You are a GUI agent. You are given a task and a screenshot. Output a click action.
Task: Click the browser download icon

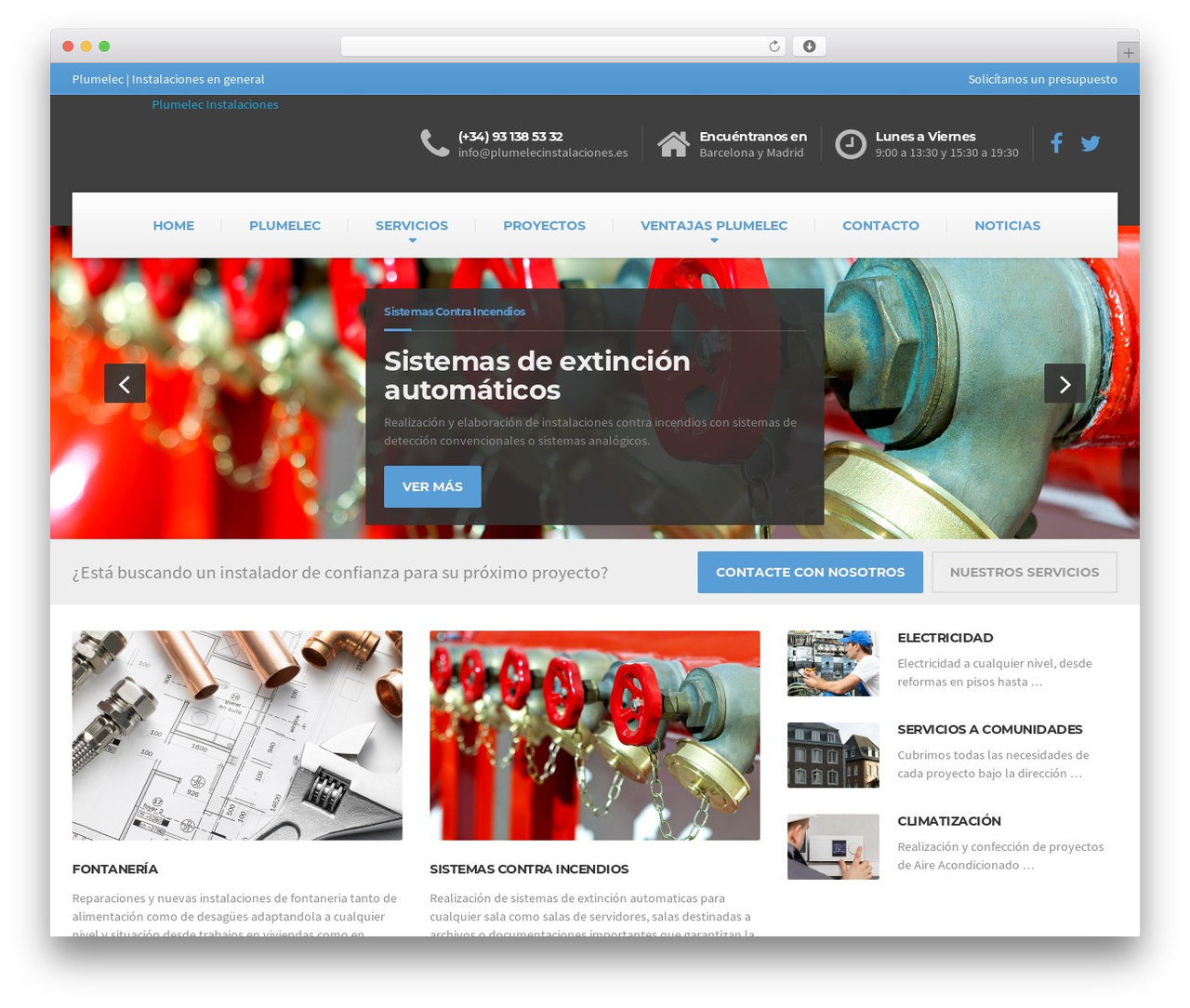tap(810, 46)
